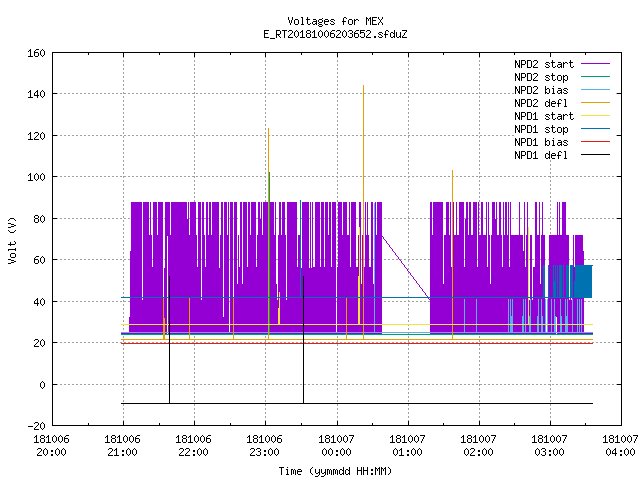
Task: Click the NPD2 defl orange legend line
Action: pyautogui.click(x=595, y=103)
